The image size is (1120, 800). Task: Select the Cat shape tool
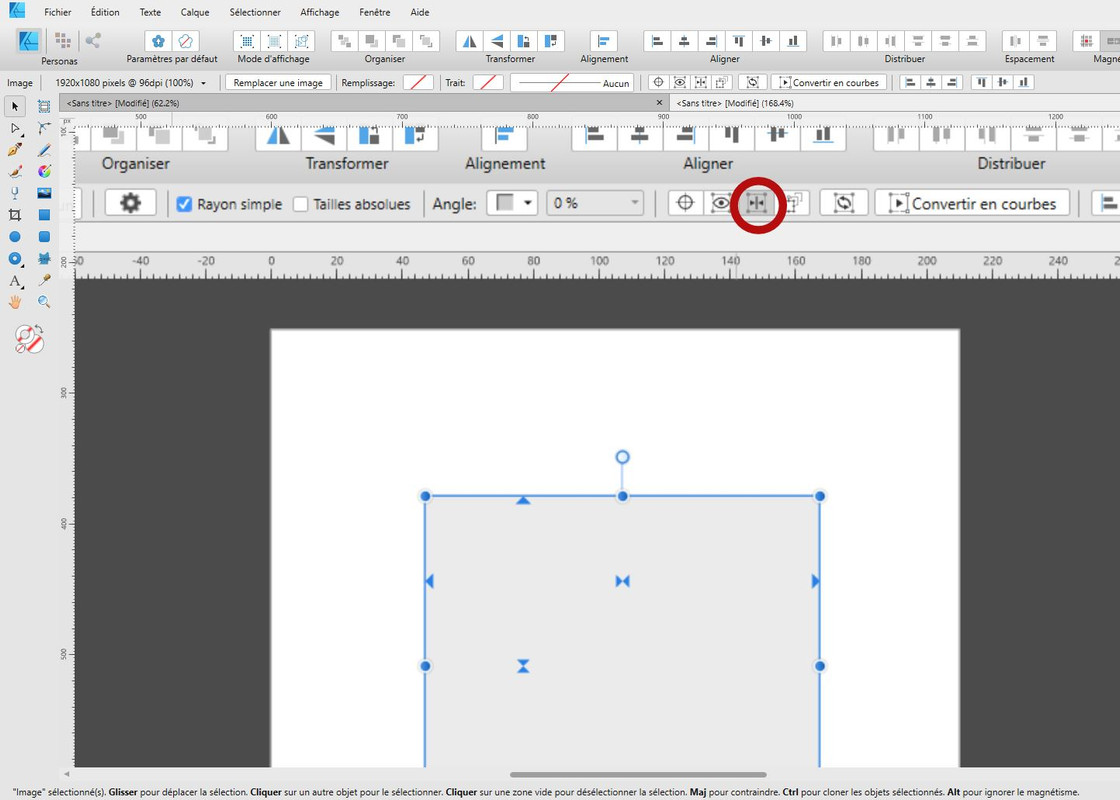(44, 259)
